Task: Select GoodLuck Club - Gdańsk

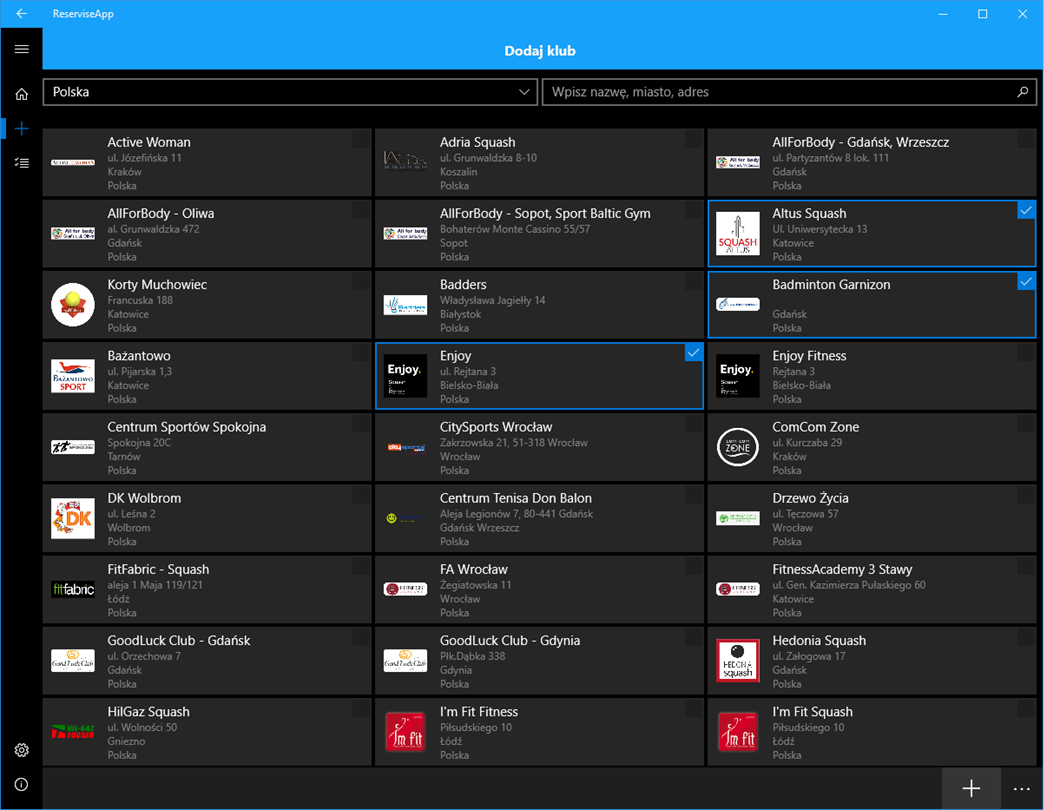Action: point(207,661)
